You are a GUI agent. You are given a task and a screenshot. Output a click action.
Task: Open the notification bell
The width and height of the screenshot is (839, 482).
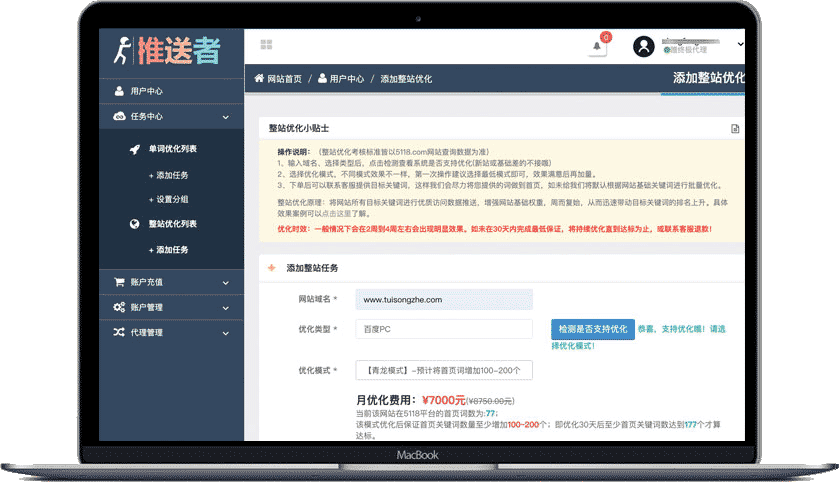coord(597,47)
